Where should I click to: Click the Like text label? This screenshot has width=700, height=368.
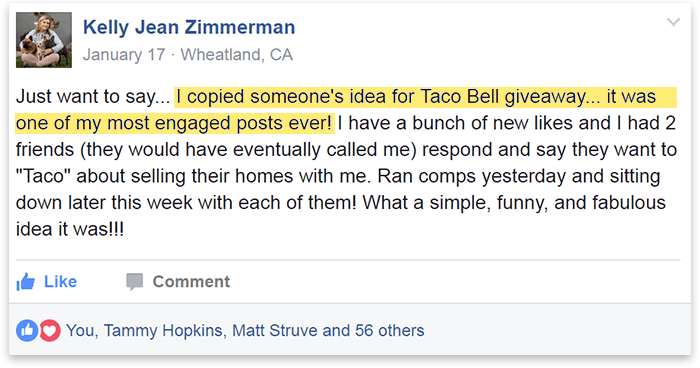tap(60, 282)
